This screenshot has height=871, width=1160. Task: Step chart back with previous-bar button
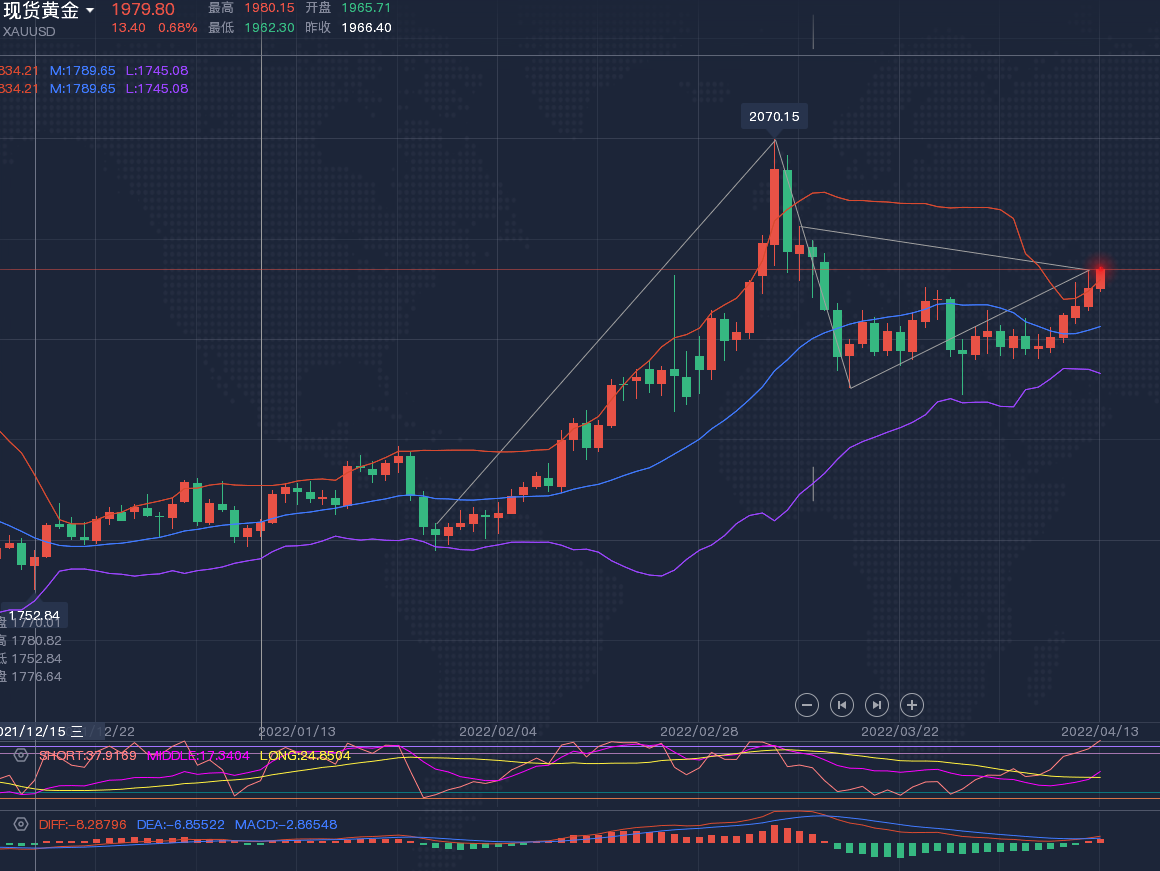(x=842, y=705)
